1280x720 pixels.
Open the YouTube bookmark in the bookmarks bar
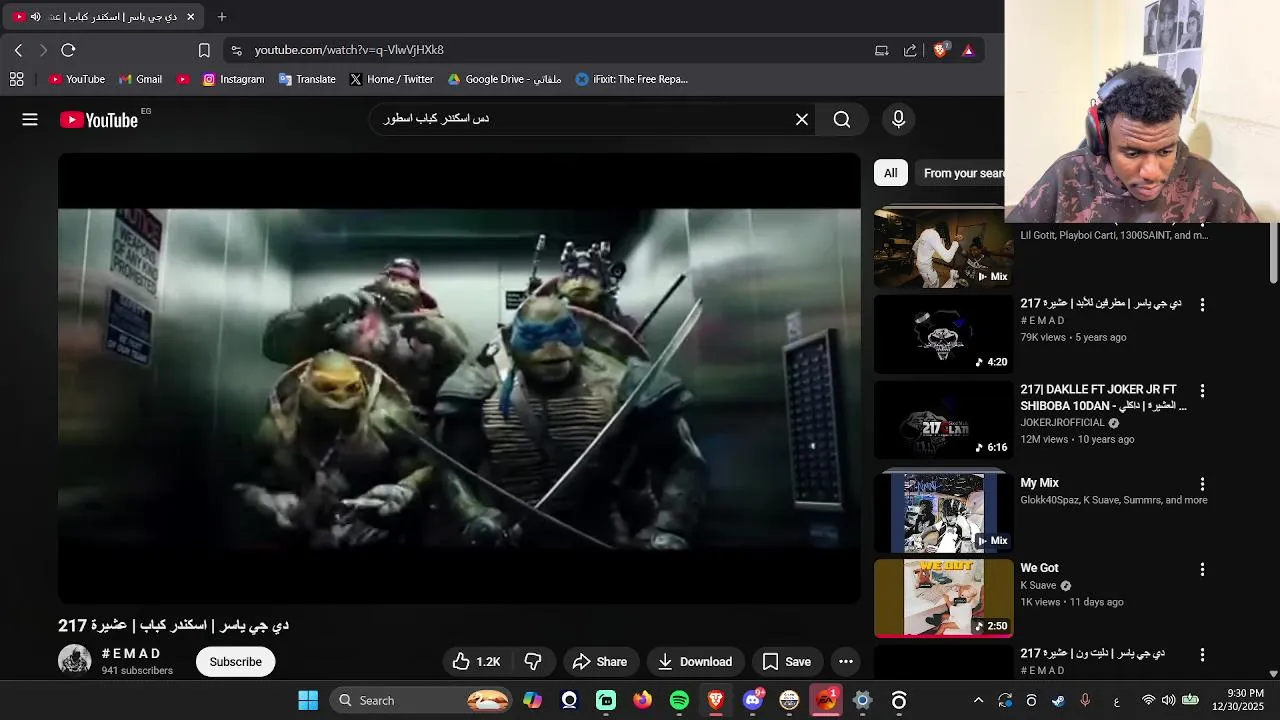pyautogui.click(x=77, y=79)
